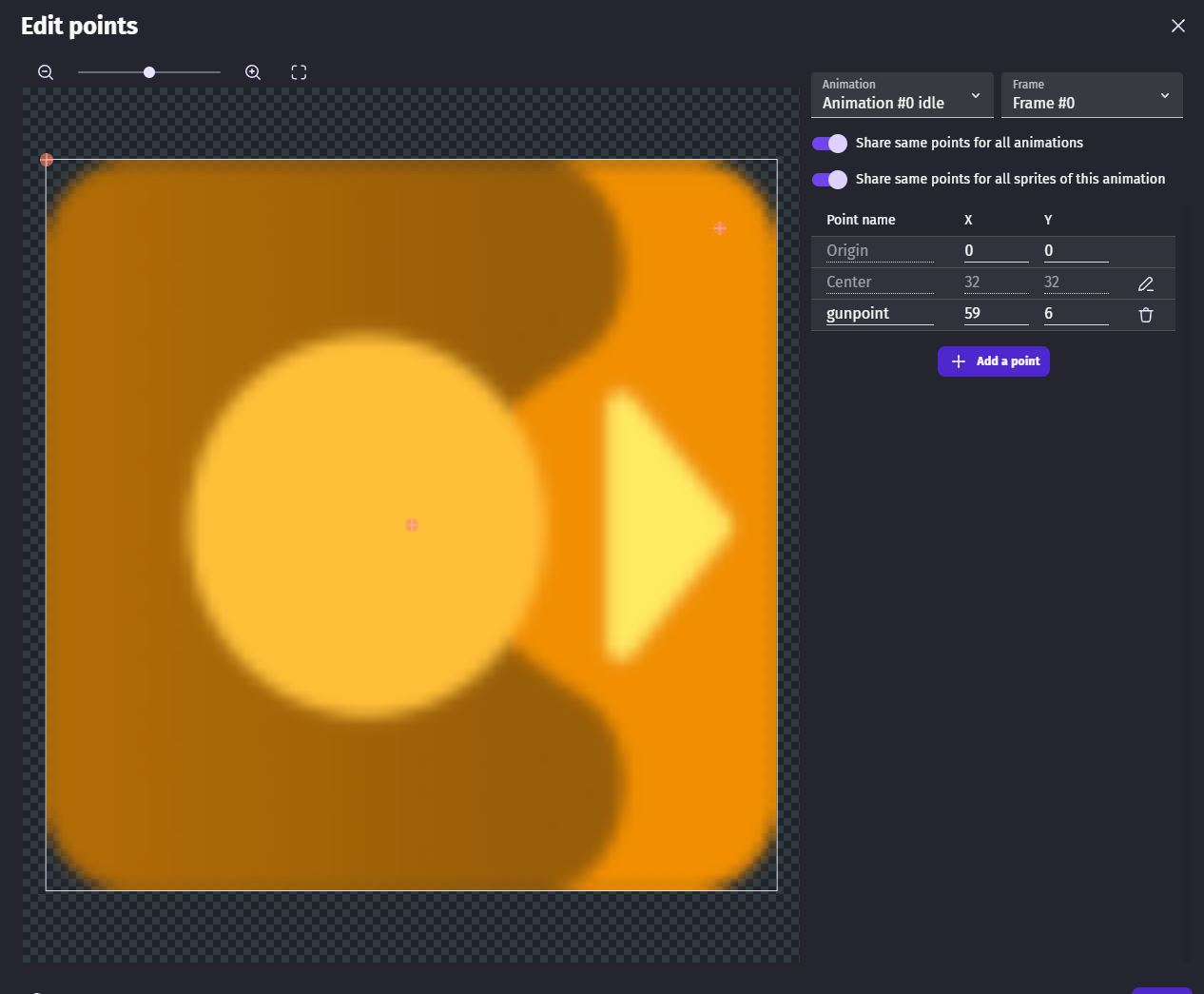Click the fit-to-screen icon

(299, 72)
